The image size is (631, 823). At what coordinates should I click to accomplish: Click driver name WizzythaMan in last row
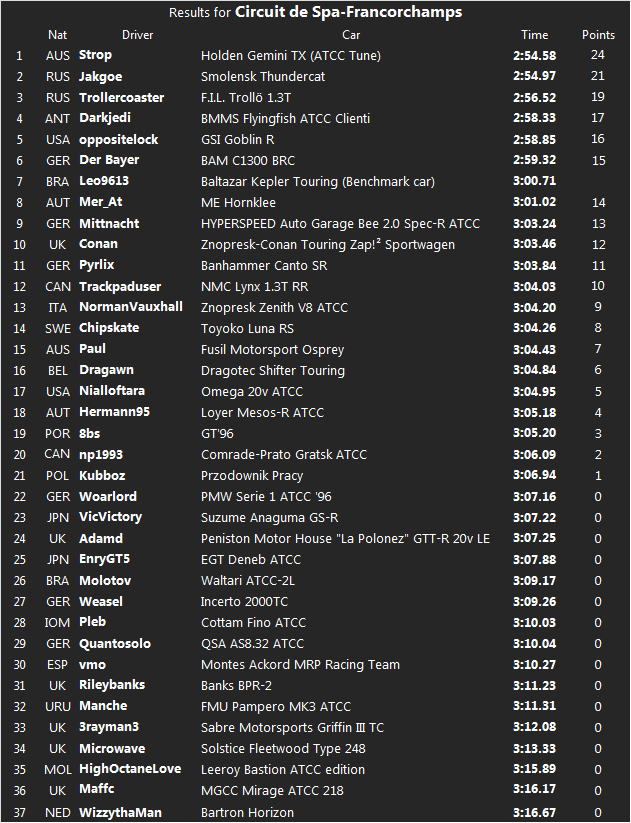pyautogui.click(x=120, y=811)
